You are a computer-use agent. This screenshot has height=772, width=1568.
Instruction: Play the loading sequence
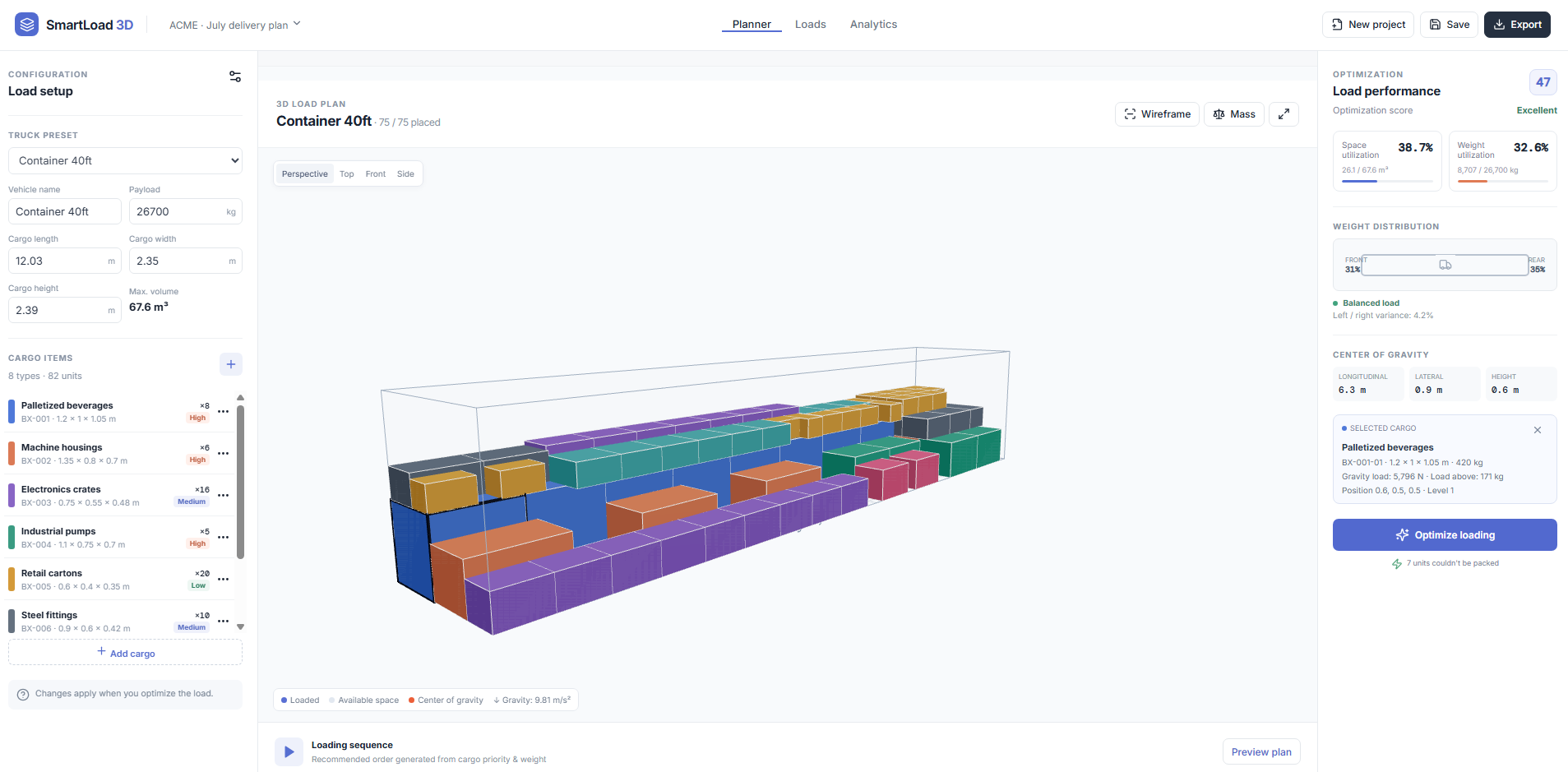click(289, 751)
